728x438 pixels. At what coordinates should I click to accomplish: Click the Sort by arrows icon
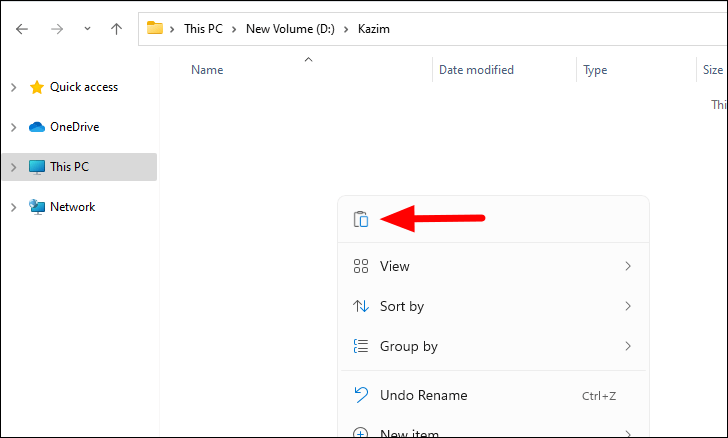click(x=361, y=306)
